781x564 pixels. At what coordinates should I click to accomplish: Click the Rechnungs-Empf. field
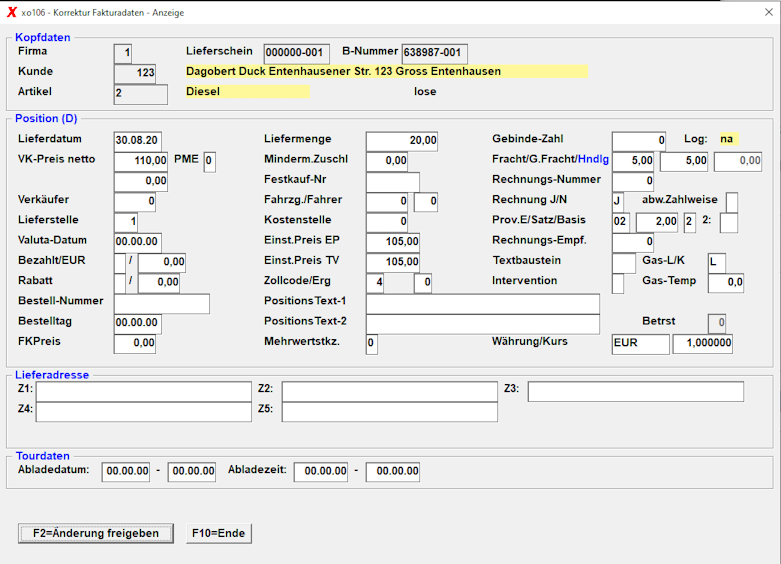coord(633,242)
